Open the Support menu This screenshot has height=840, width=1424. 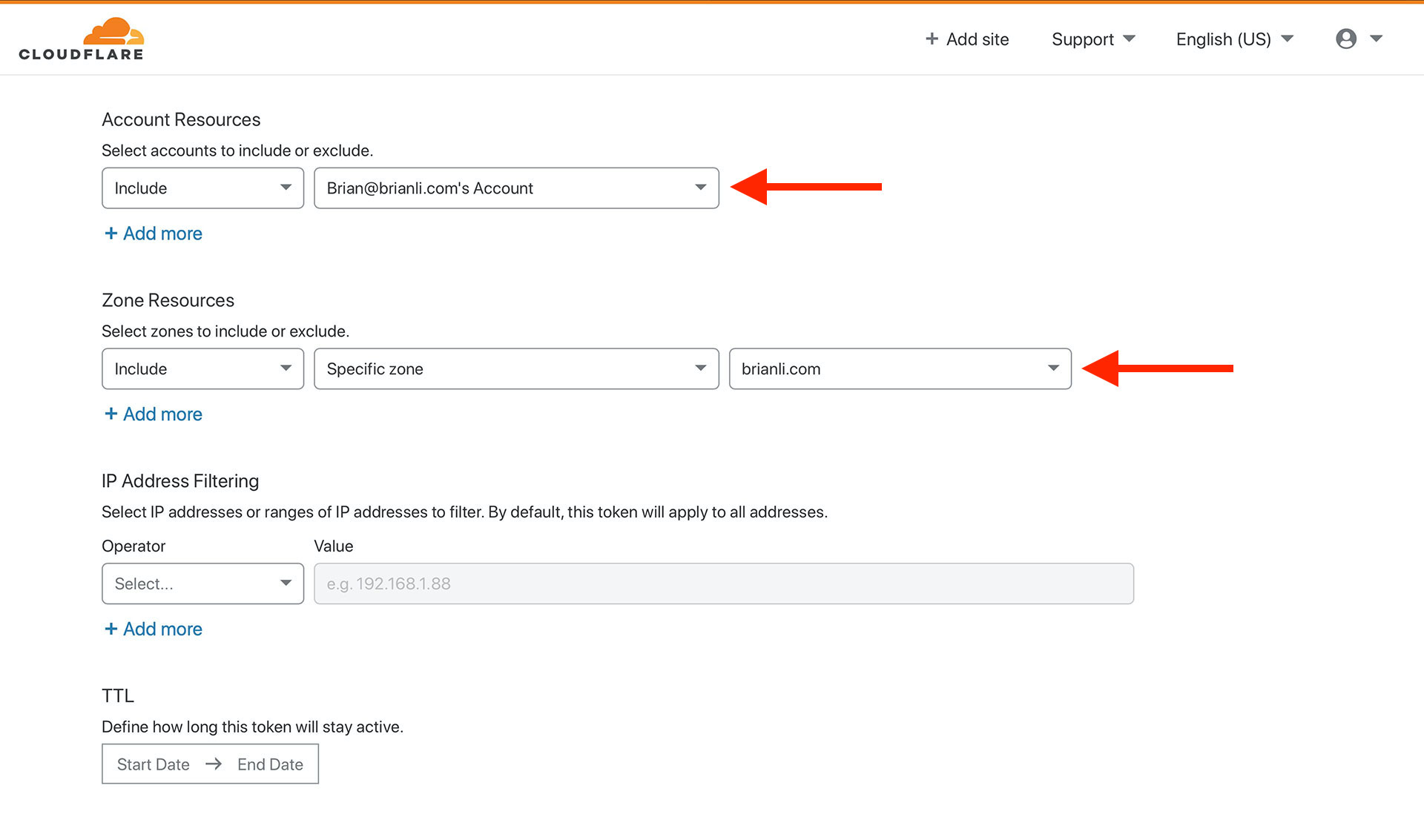(x=1093, y=39)
